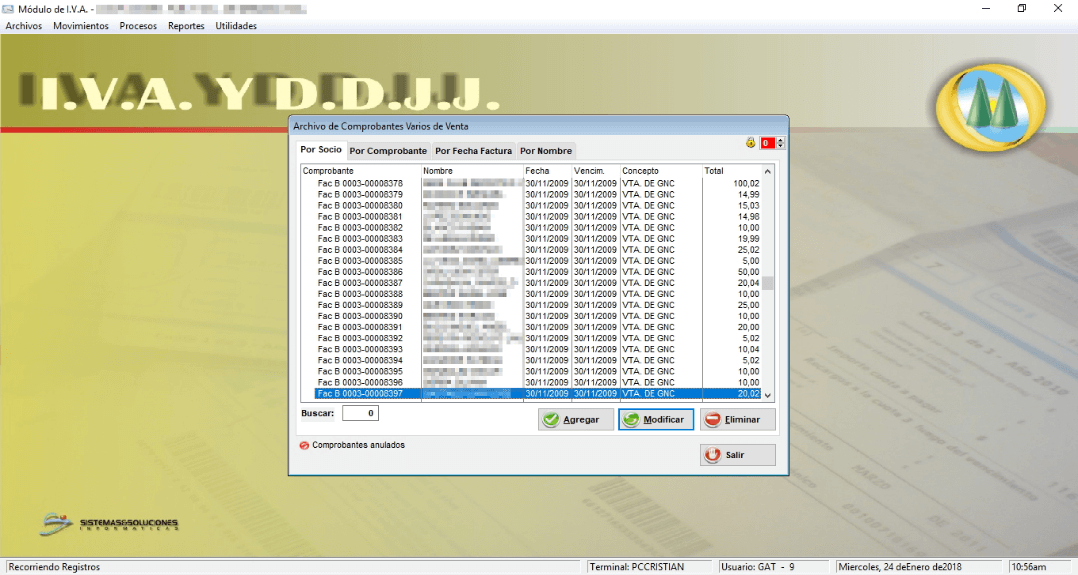The height and width of the screenshot is (575, 1078).
Task: Select row Fac B 0003-00008381
Action: [538, 217]
